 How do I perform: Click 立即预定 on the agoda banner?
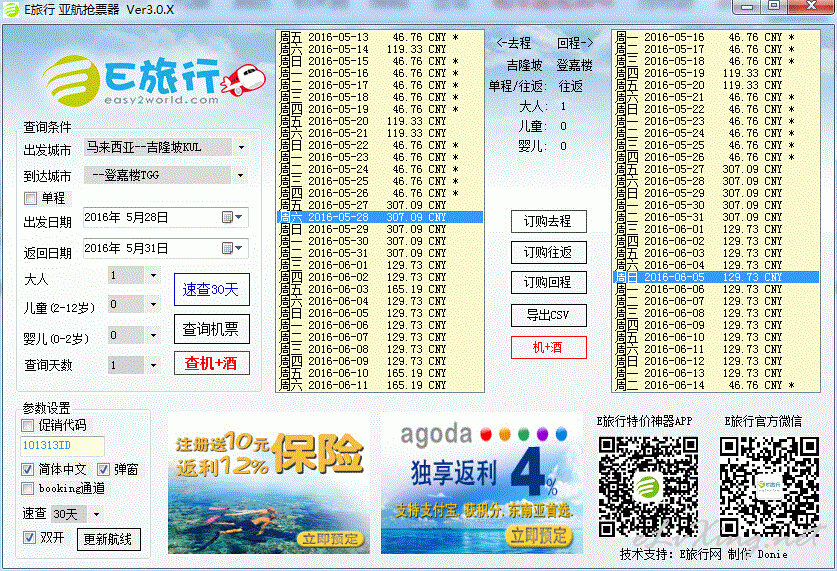538,535
